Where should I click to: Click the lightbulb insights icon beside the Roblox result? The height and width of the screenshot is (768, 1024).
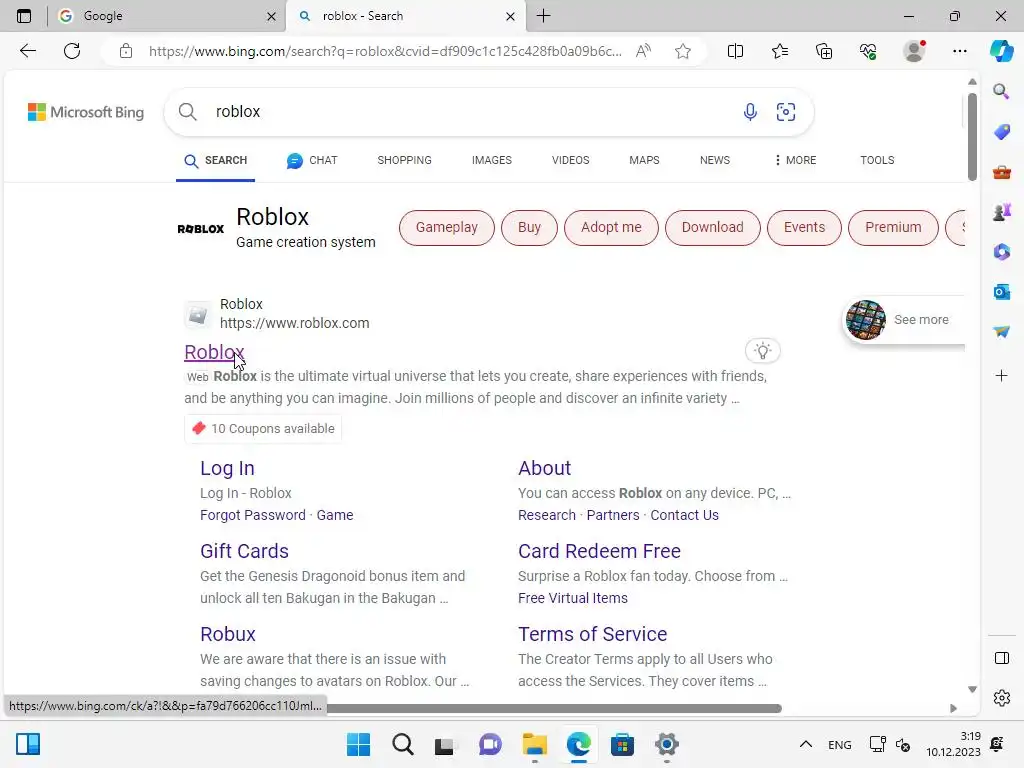click(x=763, y=351)
